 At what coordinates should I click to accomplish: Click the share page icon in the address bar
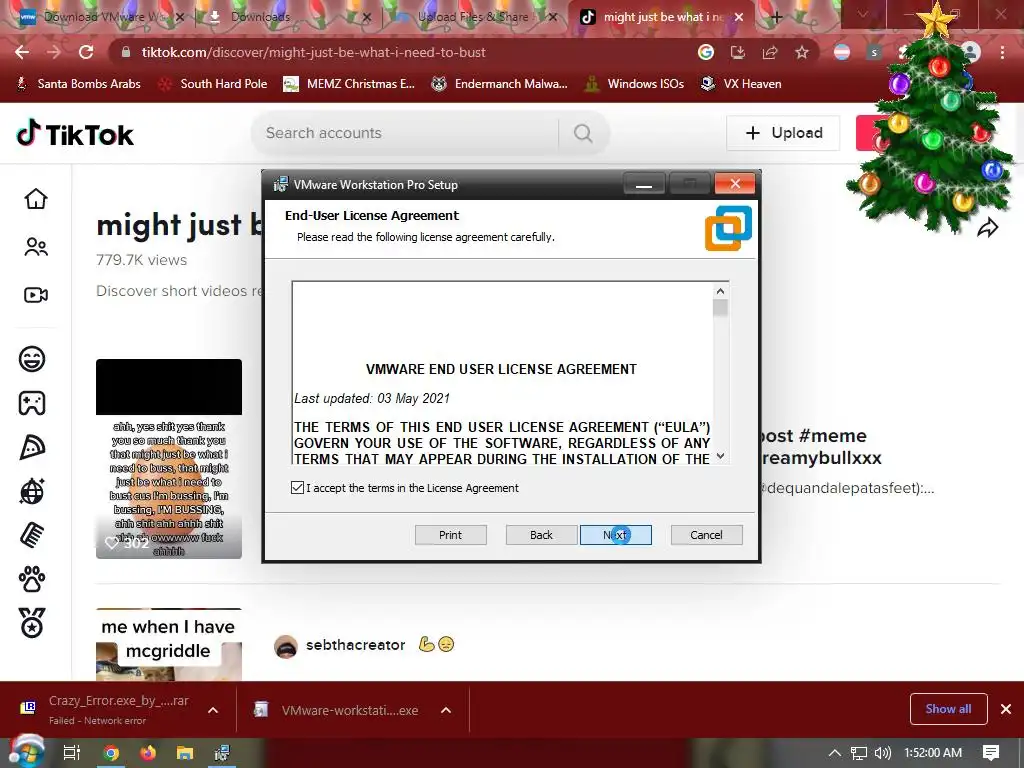click(770, 52)
